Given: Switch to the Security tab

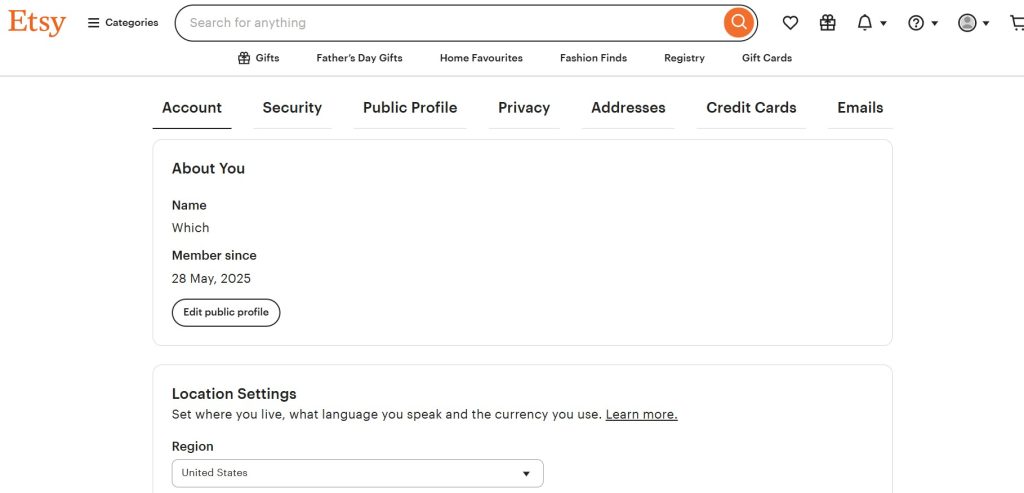Looking at the screenshot, I should click(292, 108).
